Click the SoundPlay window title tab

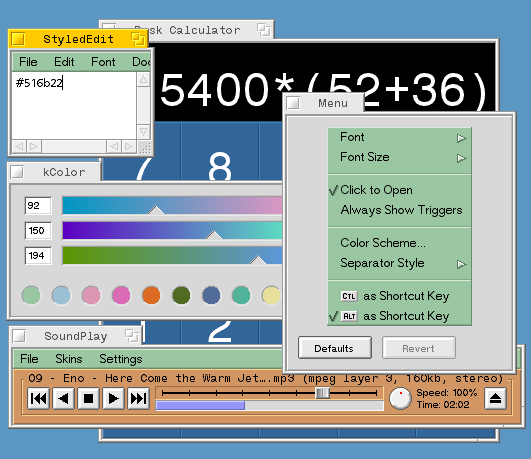(76, 336)
